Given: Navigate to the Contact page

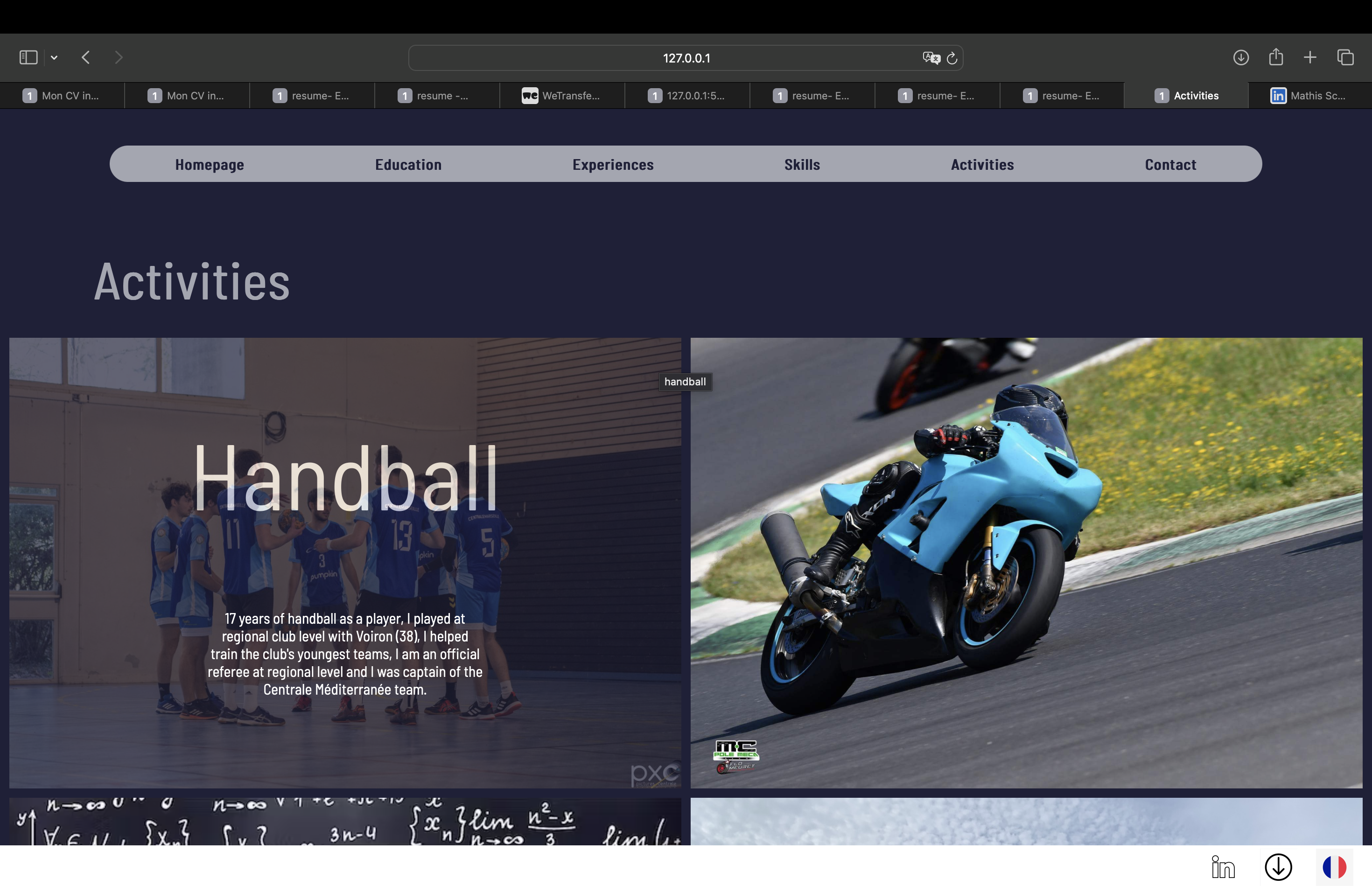Looking at the screenshot, I should 1170,165.
